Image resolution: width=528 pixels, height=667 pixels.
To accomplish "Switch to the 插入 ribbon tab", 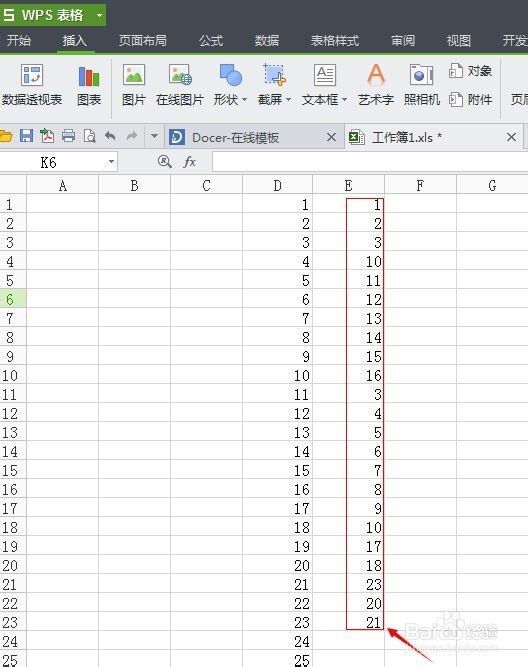I will [x=75, y=41].
